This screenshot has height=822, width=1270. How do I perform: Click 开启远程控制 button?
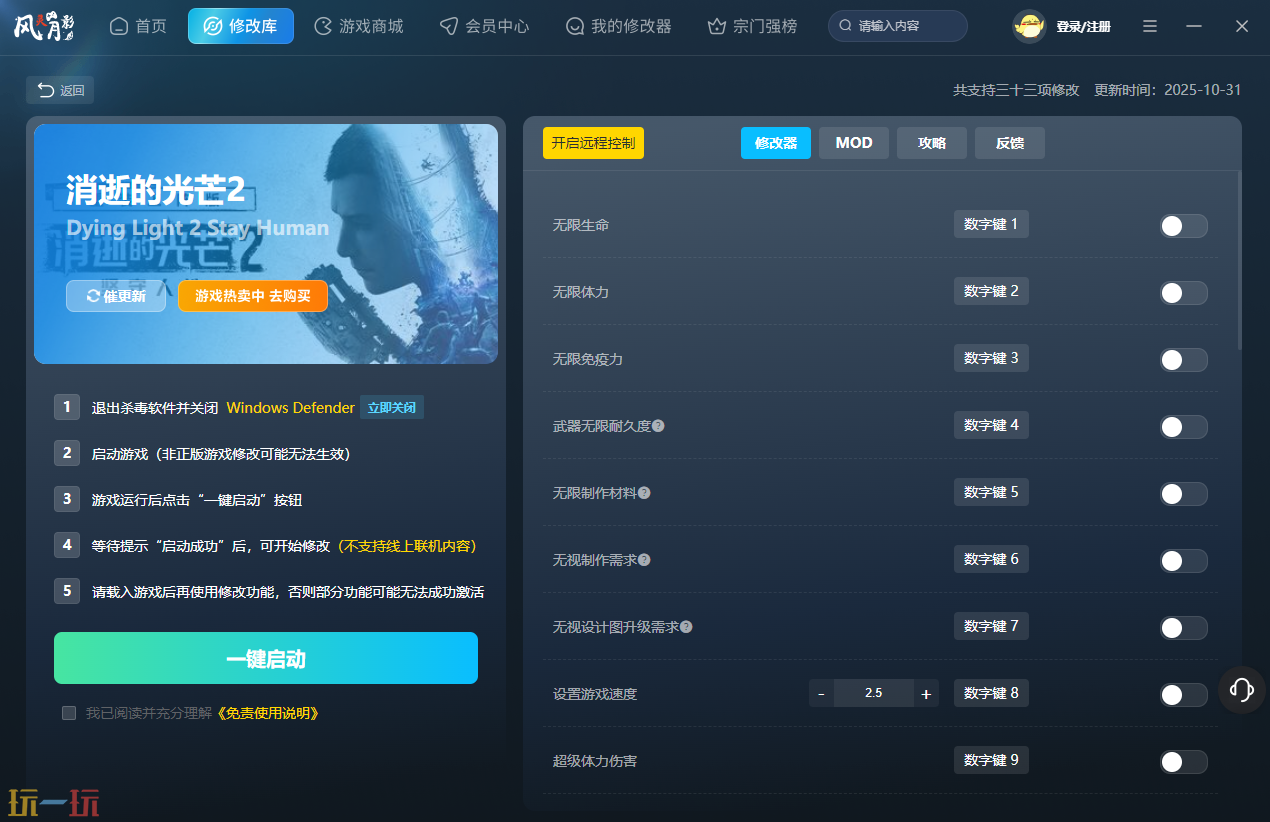pos(593,143)
